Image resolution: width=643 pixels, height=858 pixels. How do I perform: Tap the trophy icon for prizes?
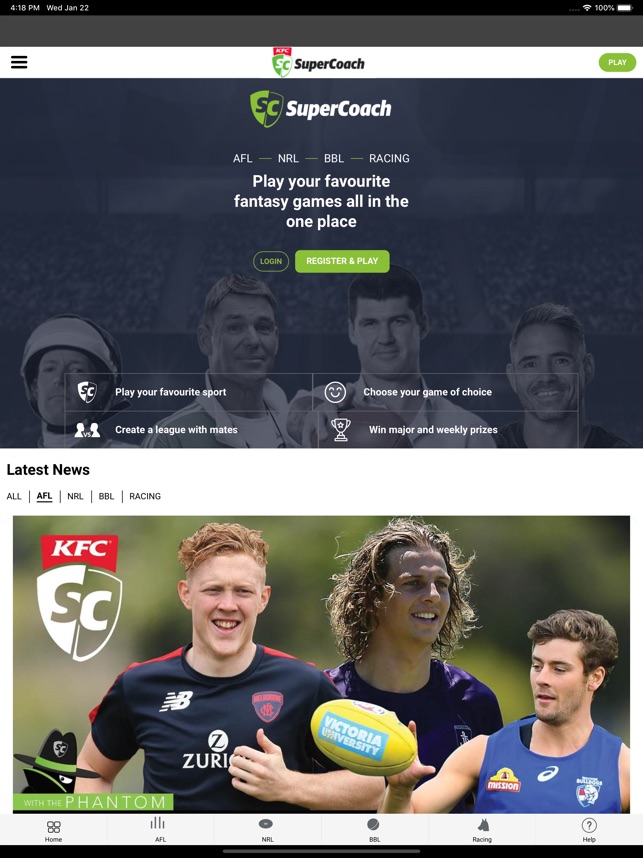click(x=340, y=430)
